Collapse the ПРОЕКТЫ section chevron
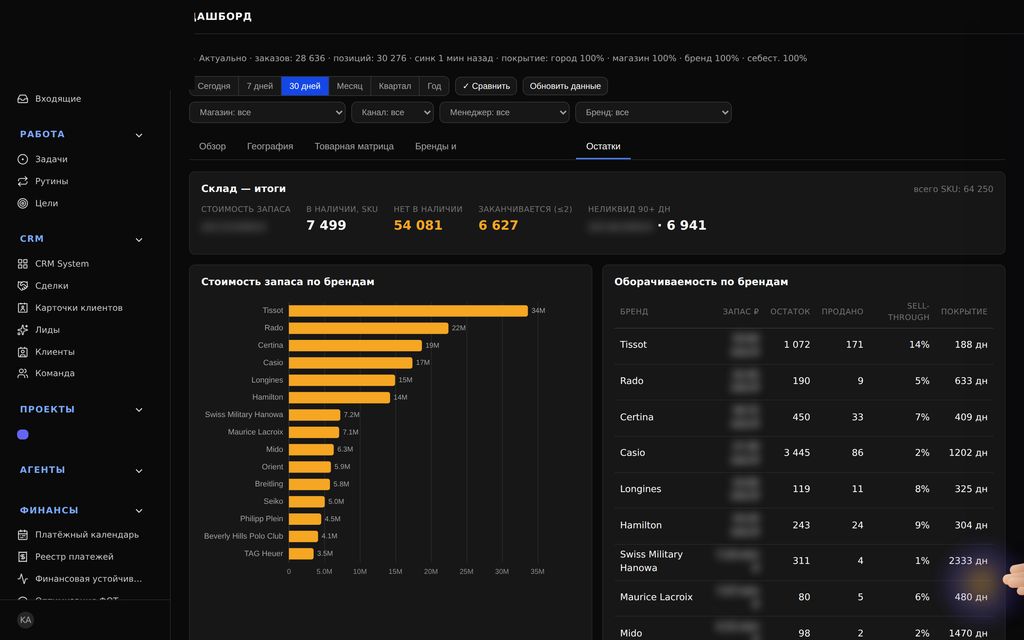 click(x=139, y=410)
